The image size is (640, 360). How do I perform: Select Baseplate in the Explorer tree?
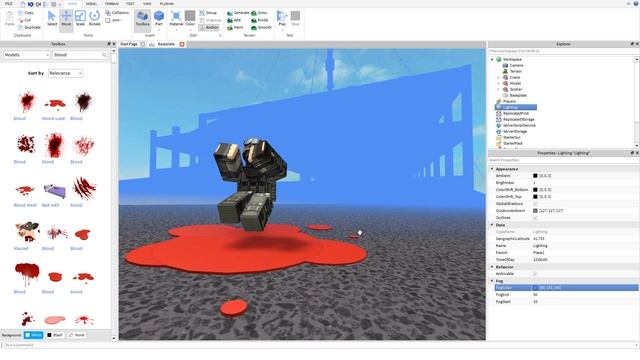(x=518, y=95)
